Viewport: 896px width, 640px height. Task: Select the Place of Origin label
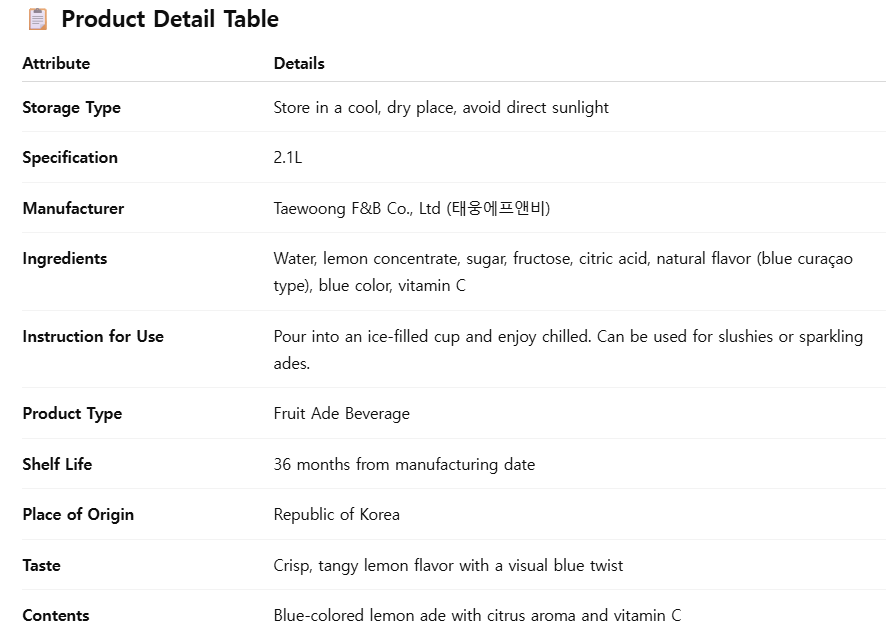[x=78, y=515]
